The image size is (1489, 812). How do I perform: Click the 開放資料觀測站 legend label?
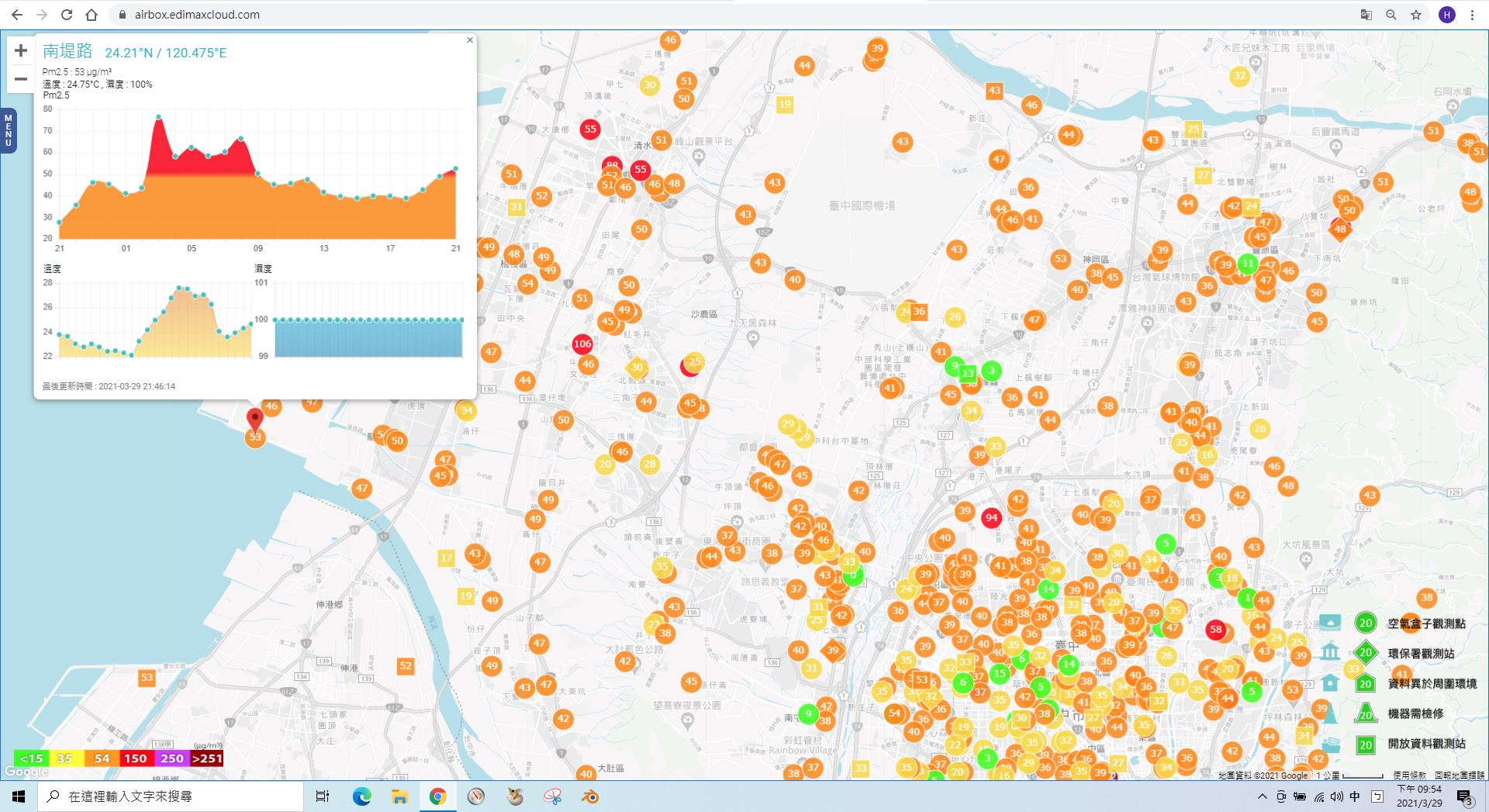(1426, 743)
